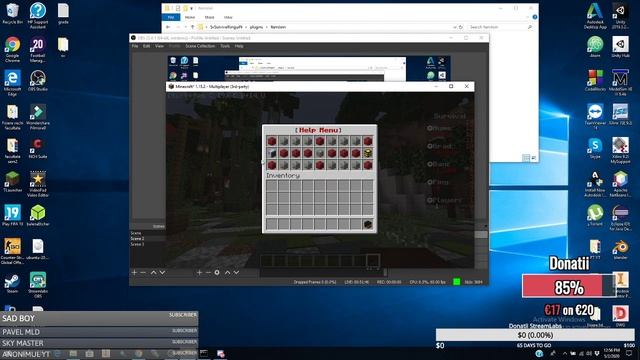Select NCH Suite desktop icon
Viewport: 640px width, 360px height.
coord(38,149)
